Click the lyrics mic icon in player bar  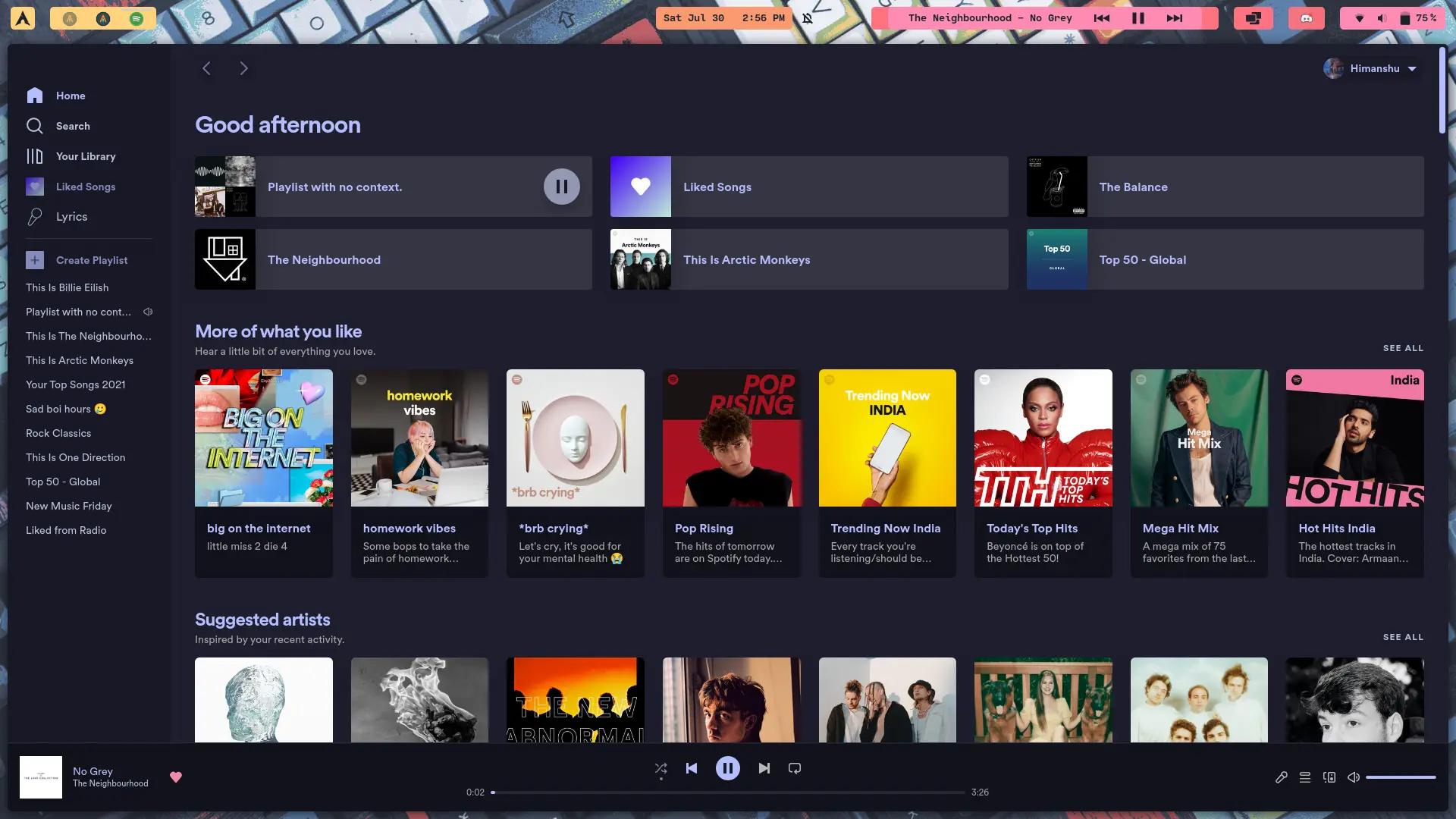1281,777
